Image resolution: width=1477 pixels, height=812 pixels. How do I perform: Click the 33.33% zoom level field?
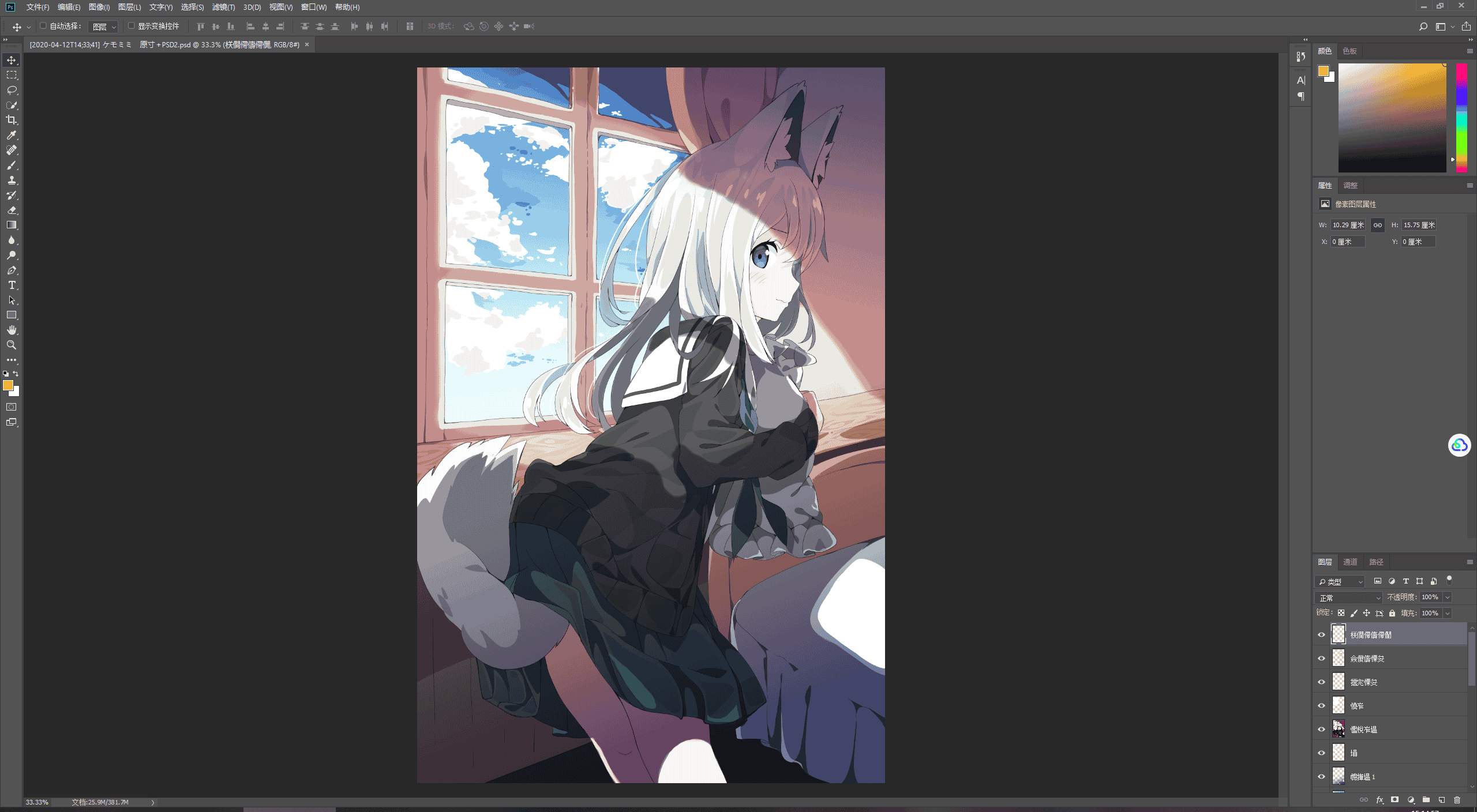(x=37, y=802)
